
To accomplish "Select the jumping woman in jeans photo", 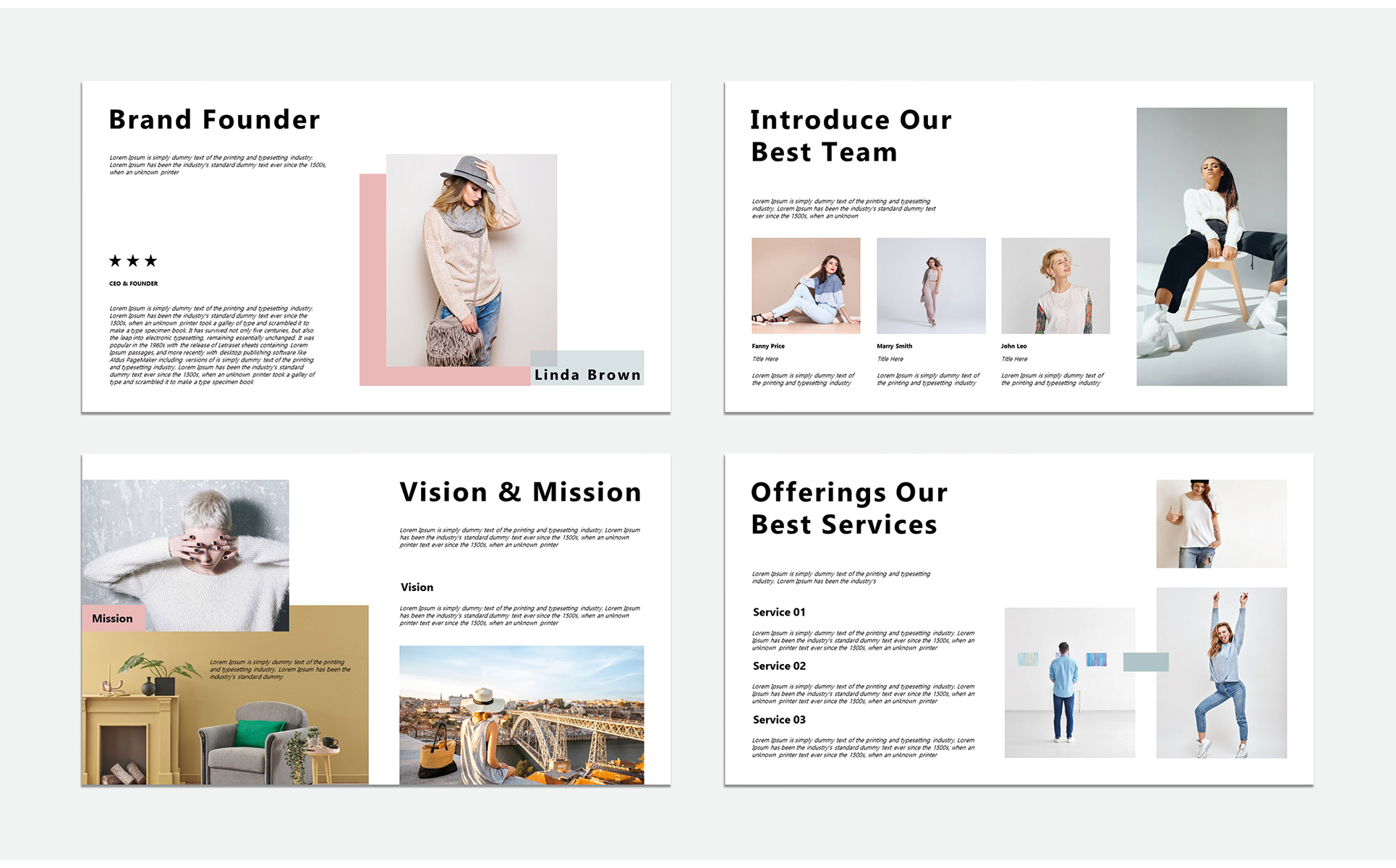I will point(1221,673).
